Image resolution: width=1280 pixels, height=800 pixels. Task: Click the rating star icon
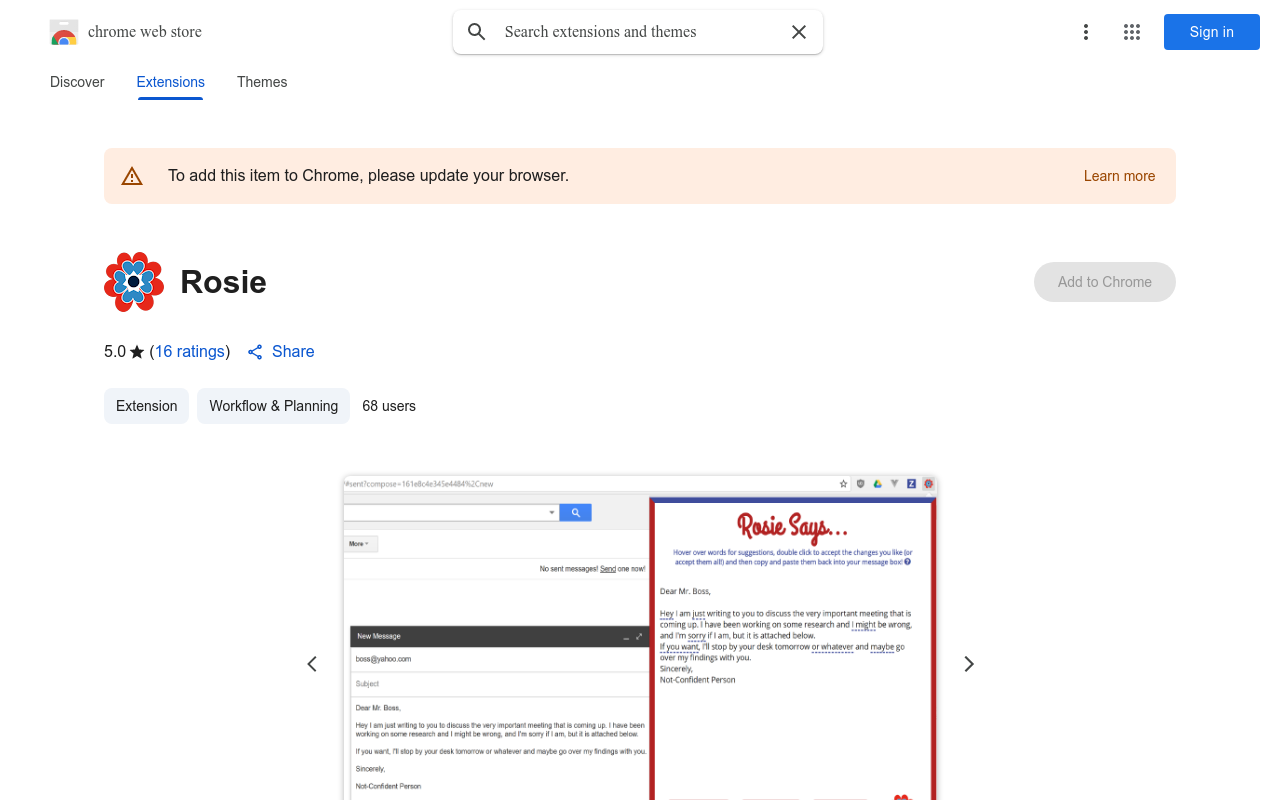tap(137, 352)
